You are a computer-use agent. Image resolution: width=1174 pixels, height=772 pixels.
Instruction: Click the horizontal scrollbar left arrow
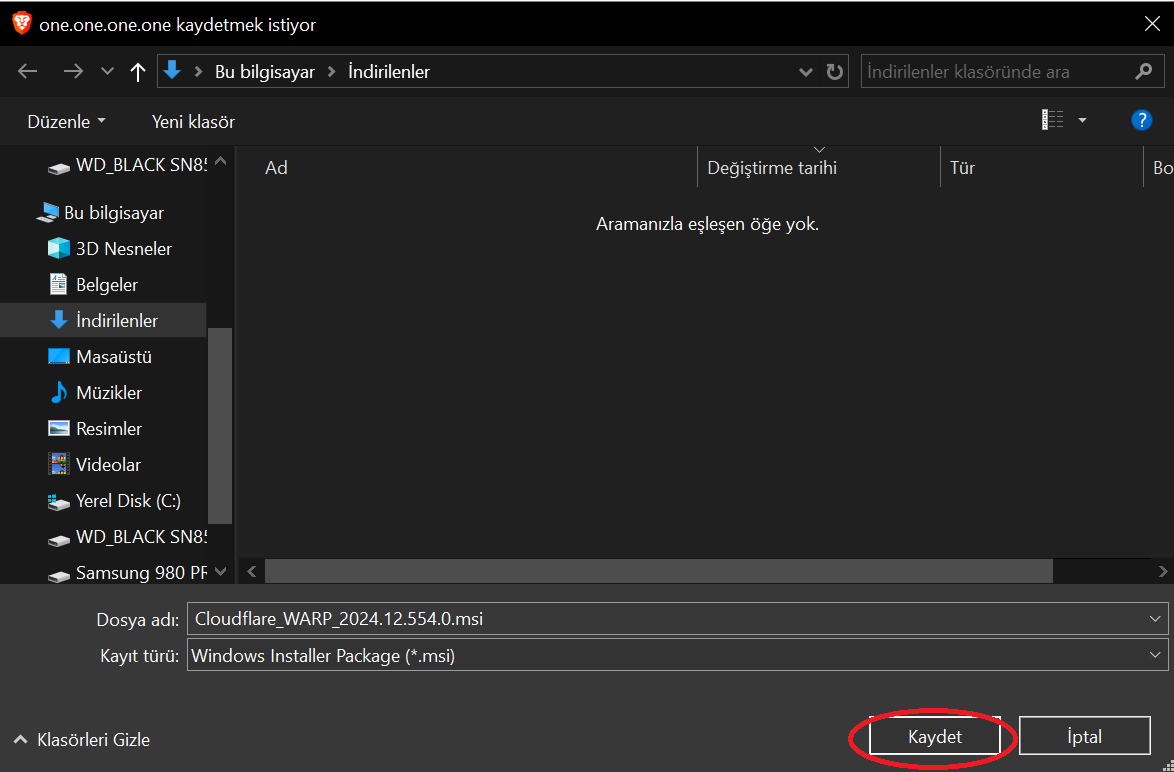click(252, 571)
